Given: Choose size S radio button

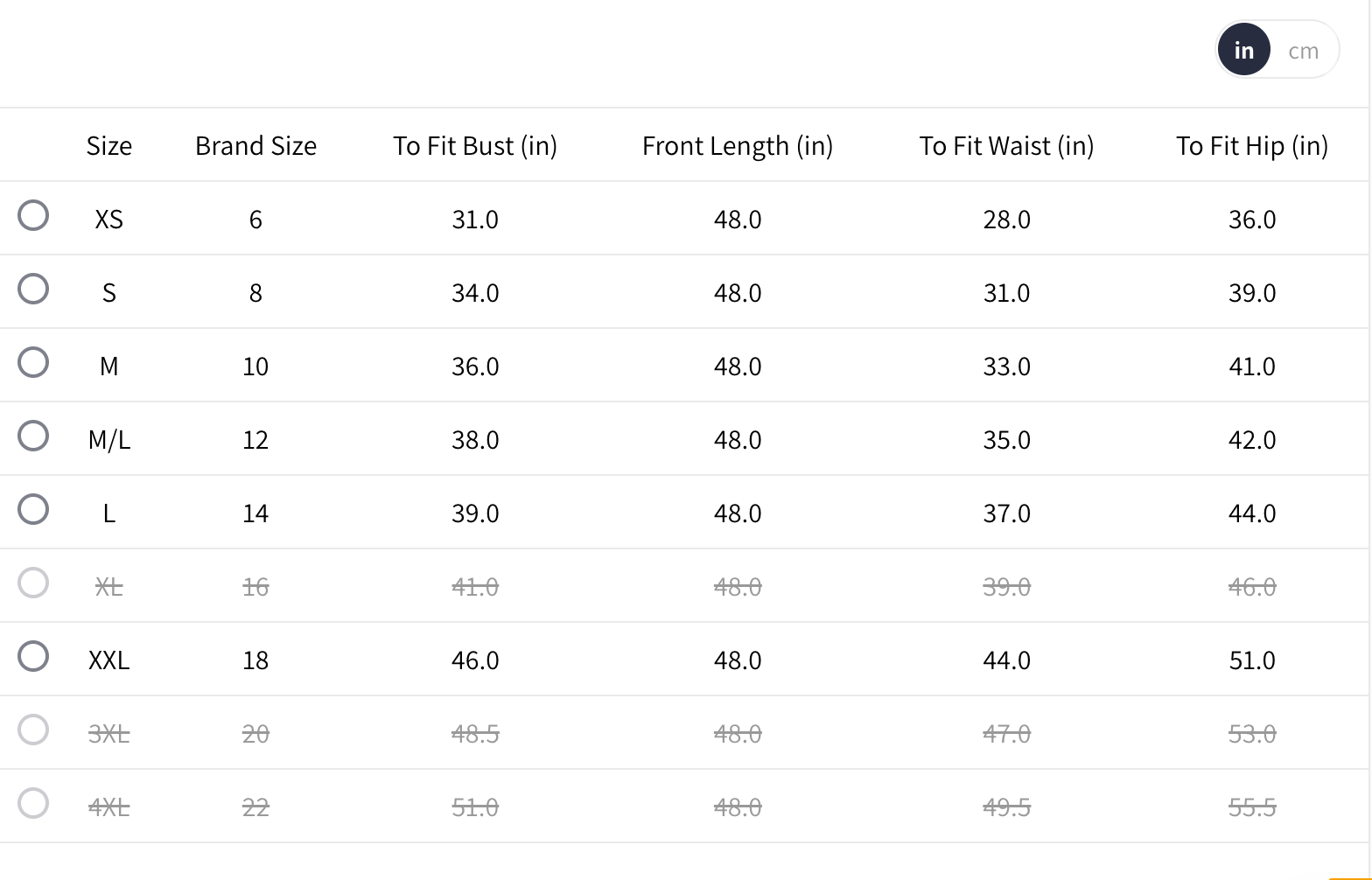Looking at the screenshot, I should click(33, 289).
